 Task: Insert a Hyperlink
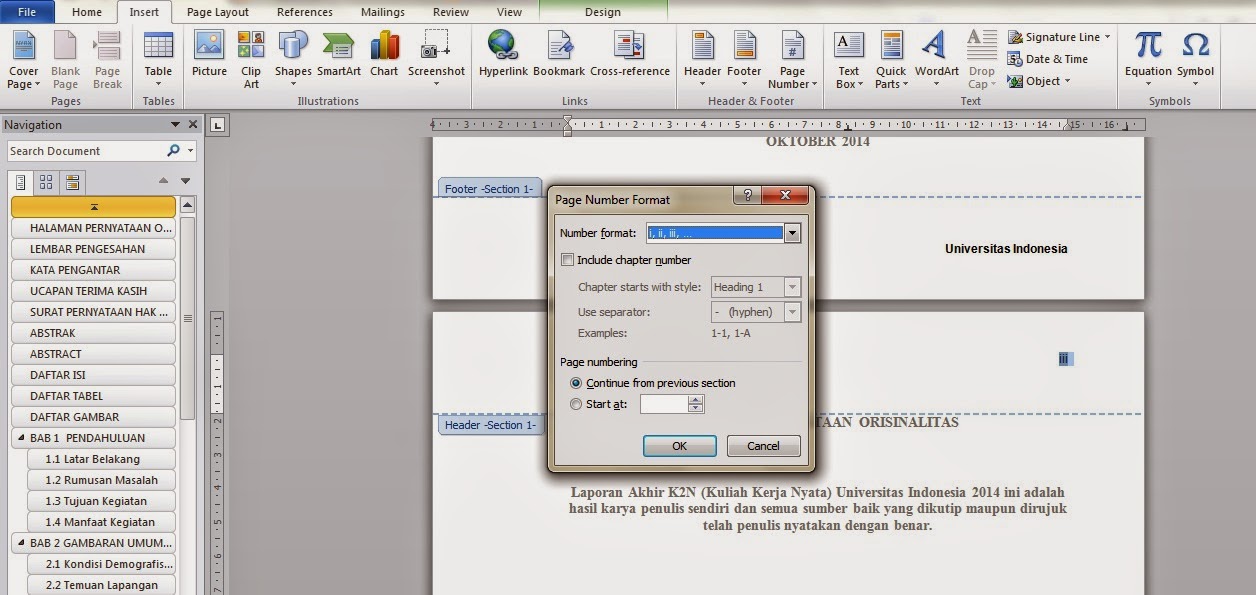tap(503, 55)
